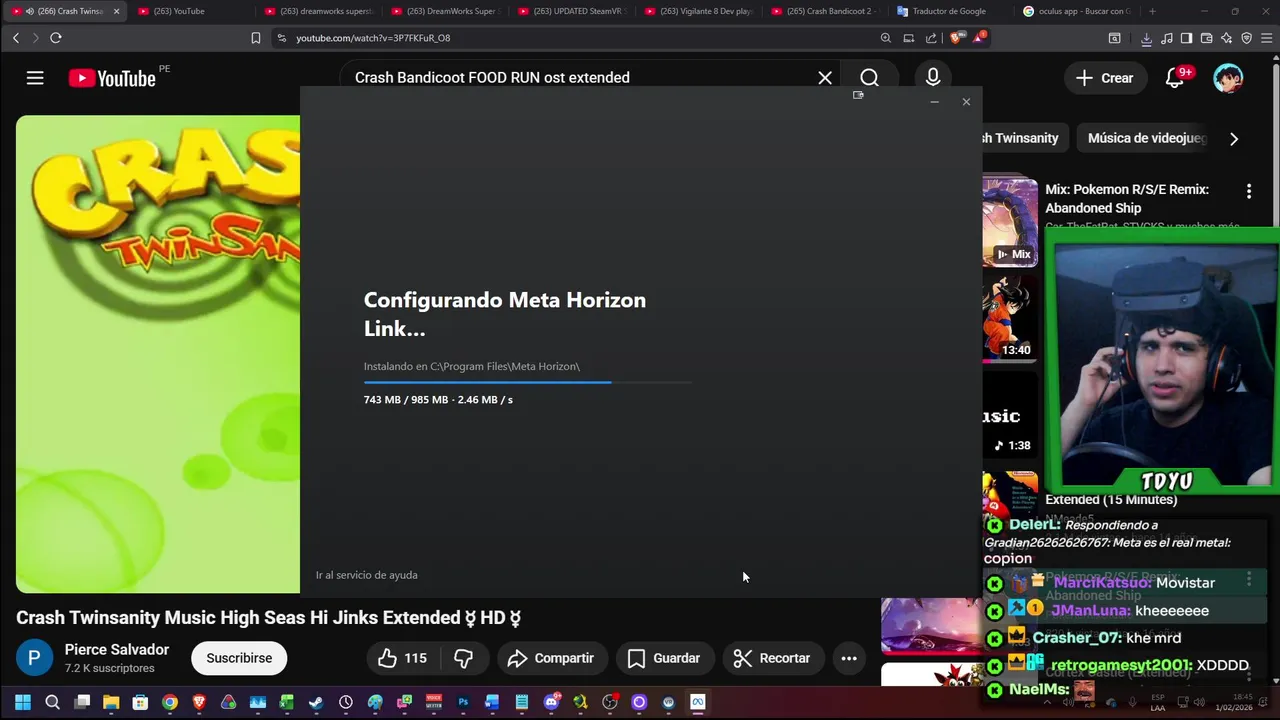The height and width of the screenshot is (720, 1280).
Task: Click the Compartir button
Action: 551,658
